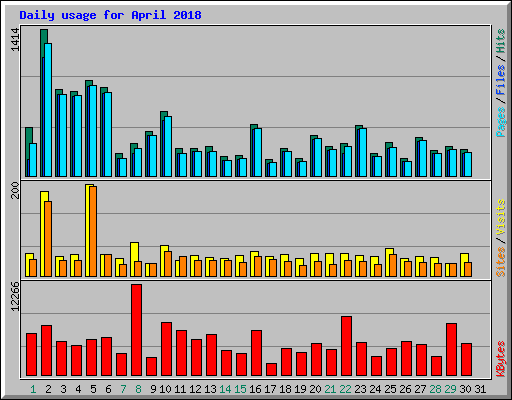Click the red KBytes bar for day 17

(x=271, y=369)
